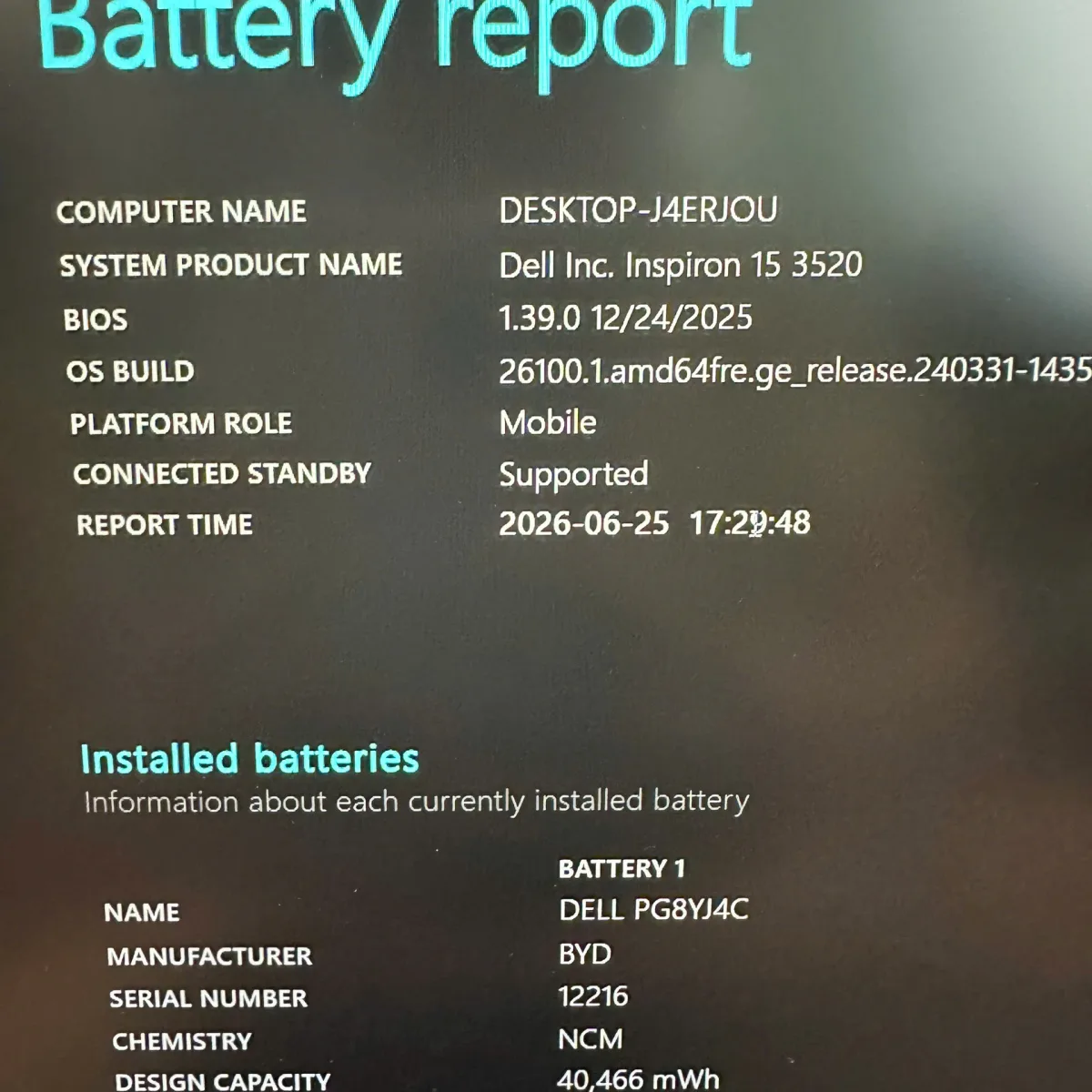
Task: Select Dell Inc. Inspiron 15 3520 text
Action: (681, 265)
